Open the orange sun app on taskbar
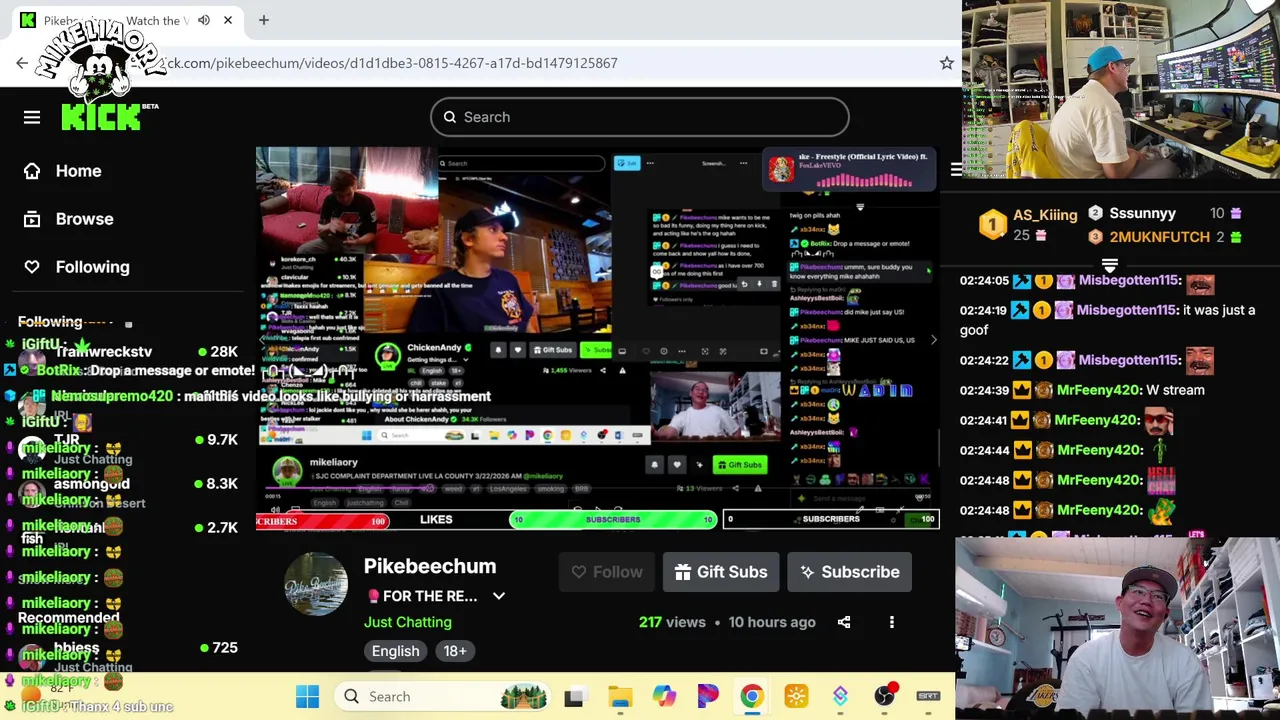The image size is (1280, 720). click(x=796, y=696)
